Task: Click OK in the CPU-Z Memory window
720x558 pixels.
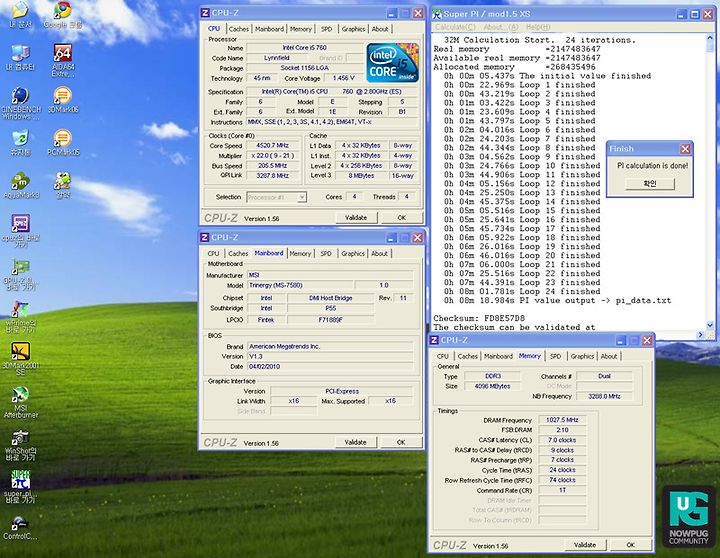Action: click(x=630, y=545)
